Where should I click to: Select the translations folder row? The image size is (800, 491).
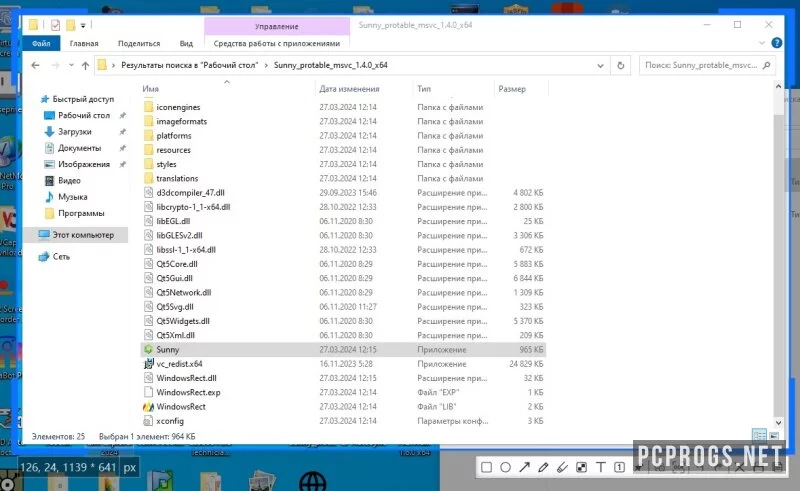pos(343,179)
